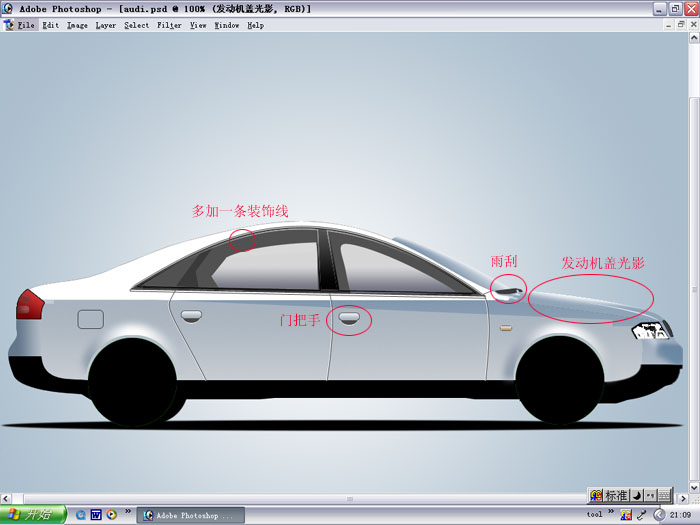
Task: Open the Filter menu
Action: [169, 25]
